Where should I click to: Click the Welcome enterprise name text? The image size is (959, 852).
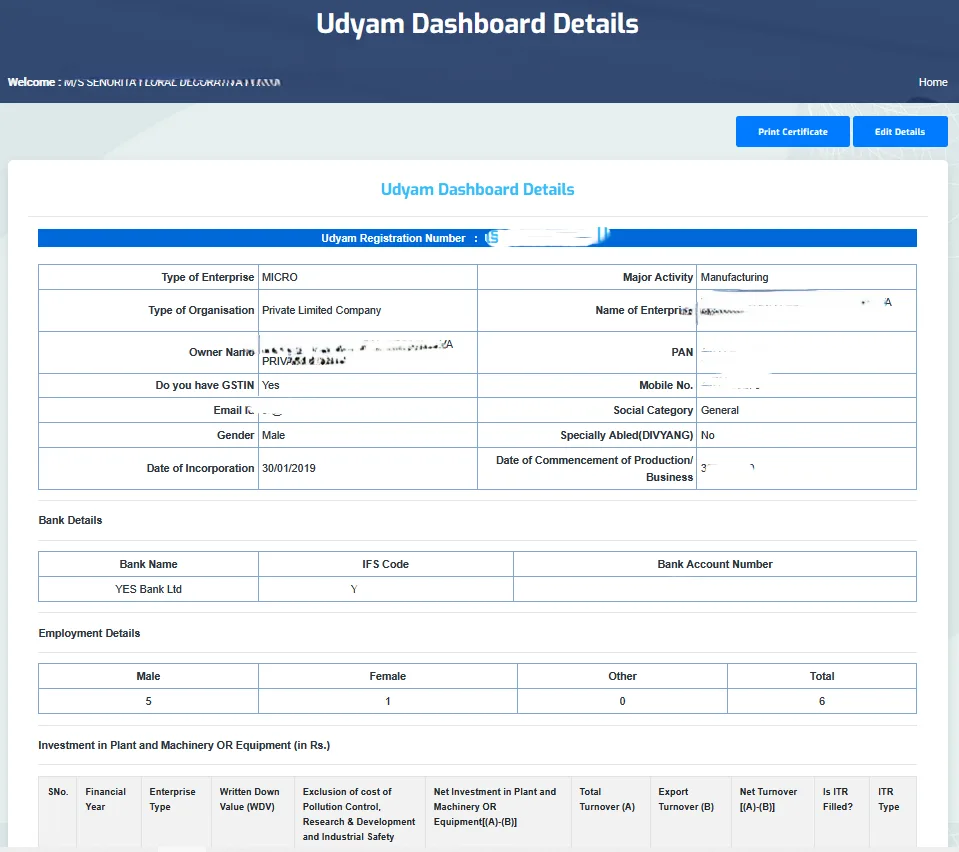tap(172, 82)
